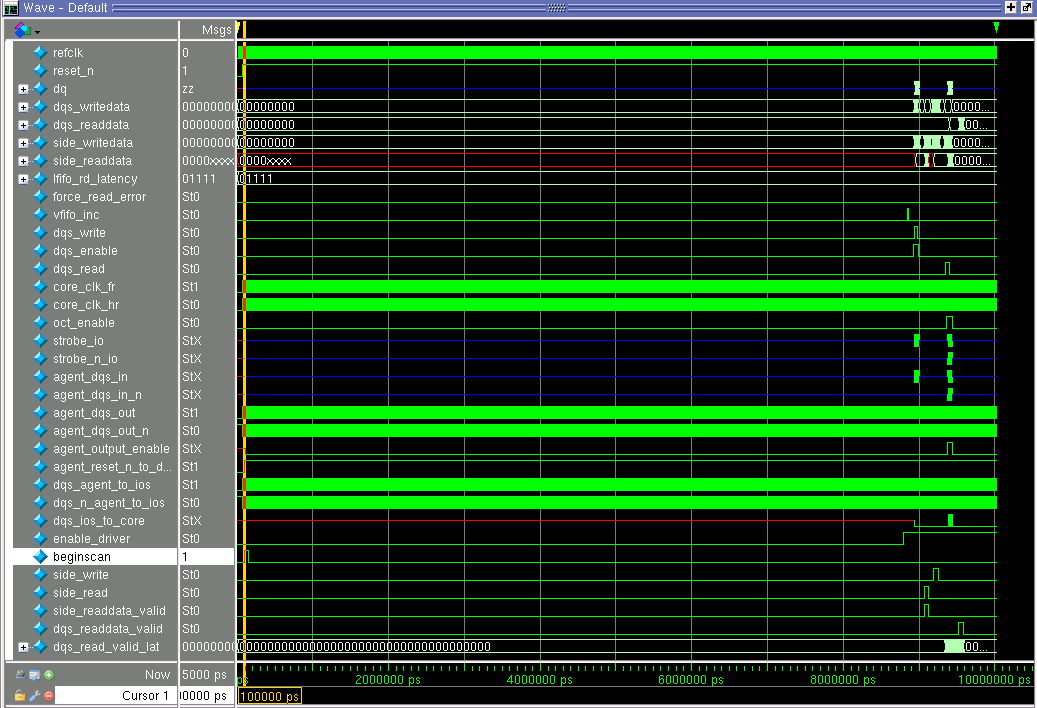1037x708 pixels.
Task: Expand the dqs_writedata bus
Action: click(x=23, y=107)
